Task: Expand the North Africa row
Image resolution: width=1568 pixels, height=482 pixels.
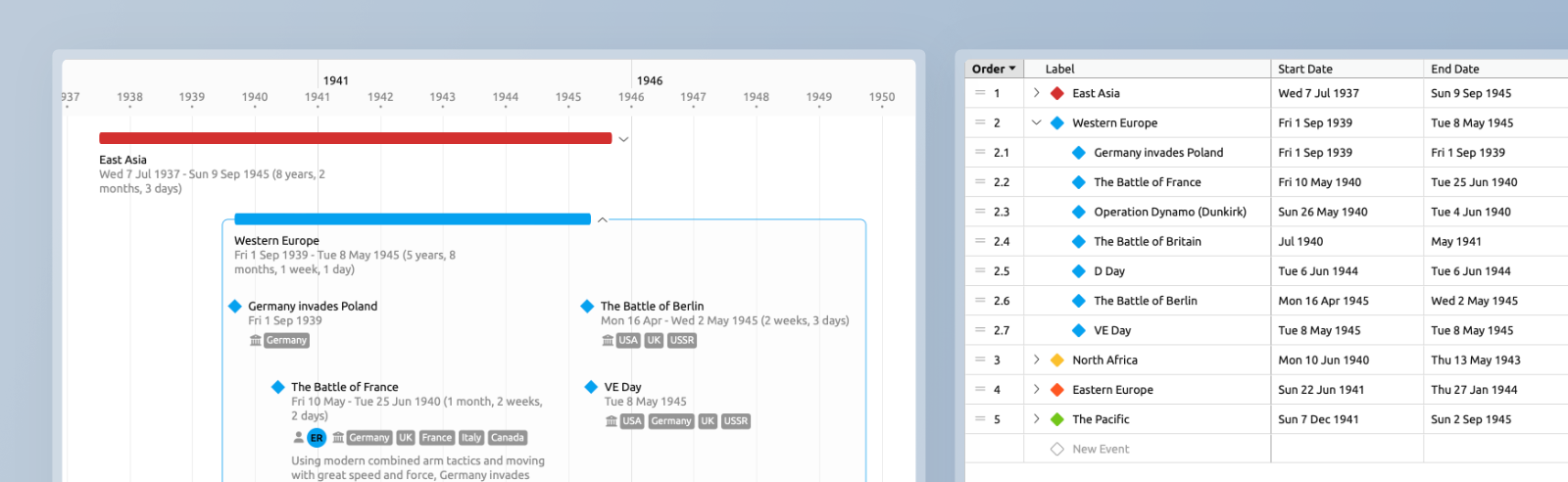Action: (x=1037, y=360)
